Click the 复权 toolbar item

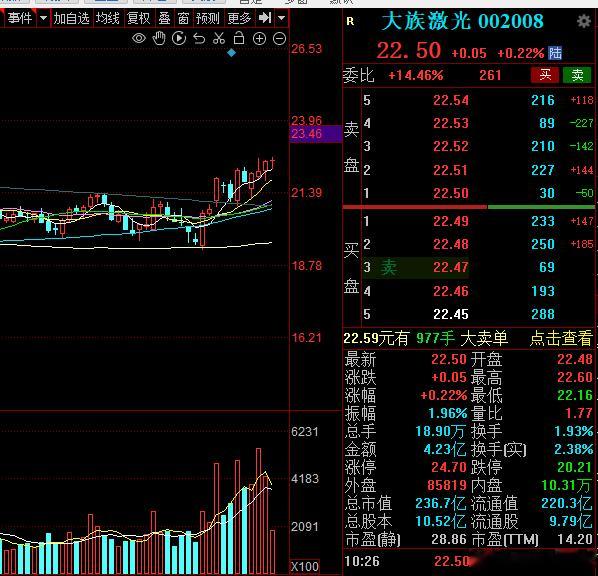coord(139,18)
